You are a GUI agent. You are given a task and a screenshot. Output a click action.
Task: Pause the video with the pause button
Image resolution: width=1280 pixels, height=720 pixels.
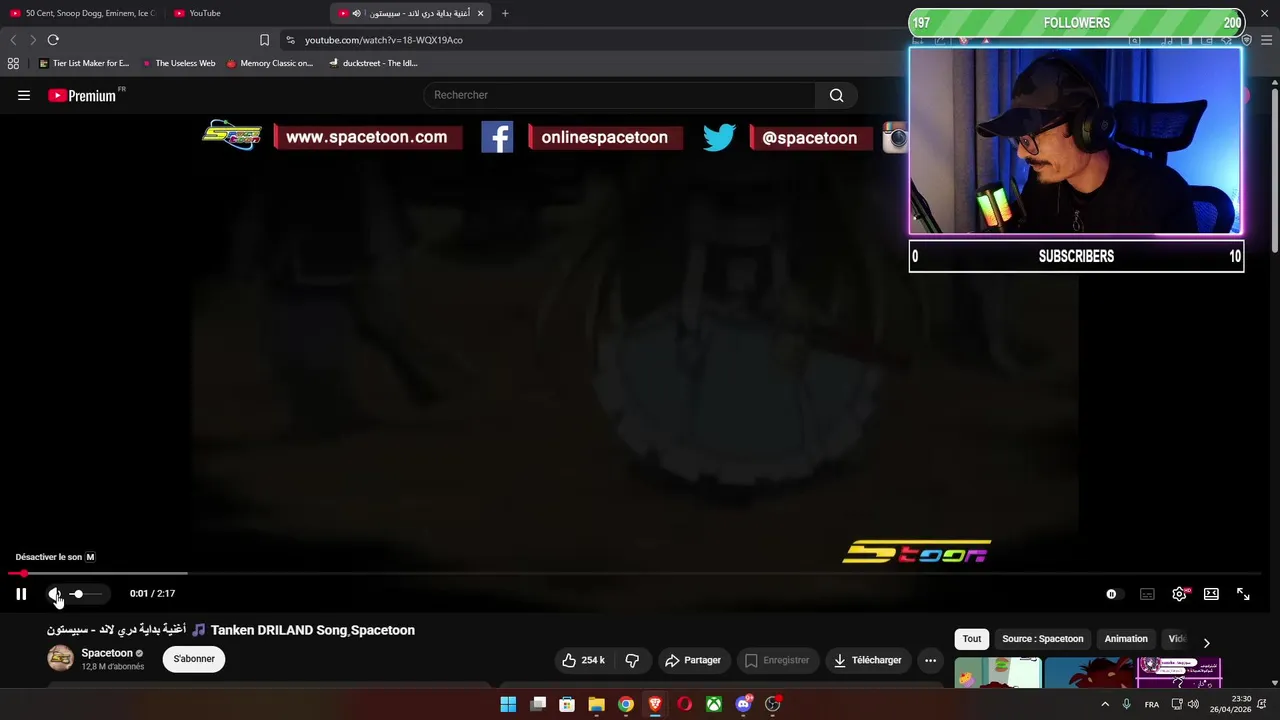pyautogui.click(x=21, y=594)
